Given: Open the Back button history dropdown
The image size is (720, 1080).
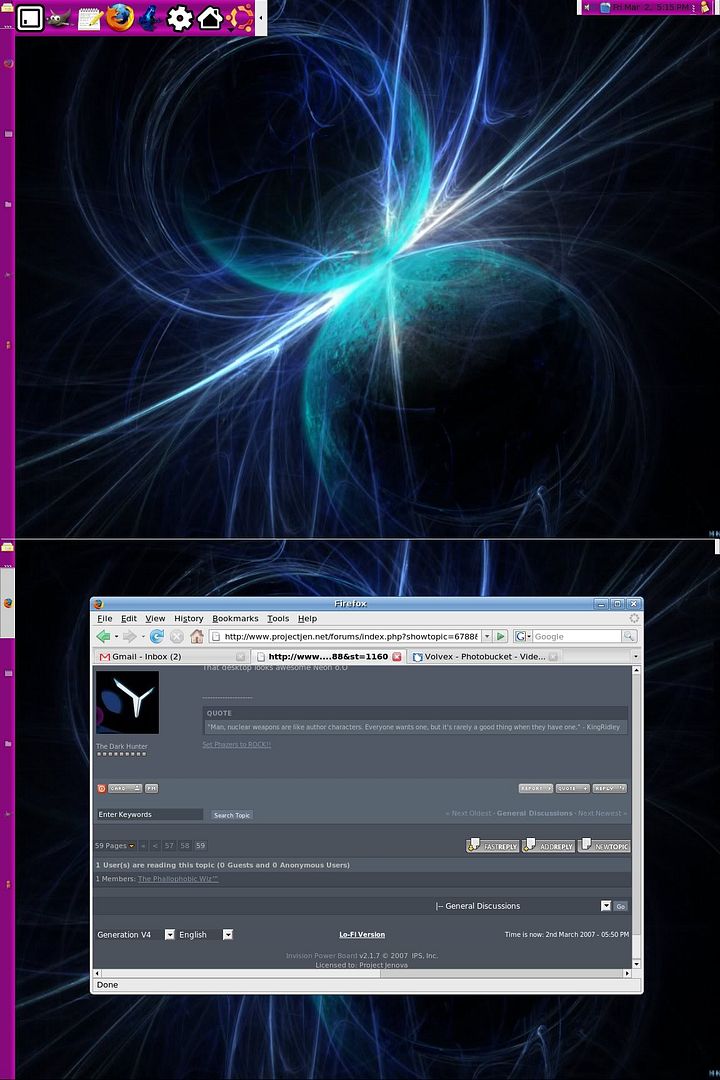Looking at the screenshot, I should click(x=116, y=636).
